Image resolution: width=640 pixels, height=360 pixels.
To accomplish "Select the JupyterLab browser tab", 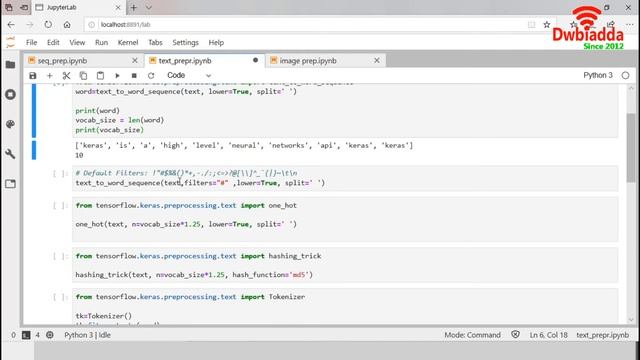I will coord(78,7).
